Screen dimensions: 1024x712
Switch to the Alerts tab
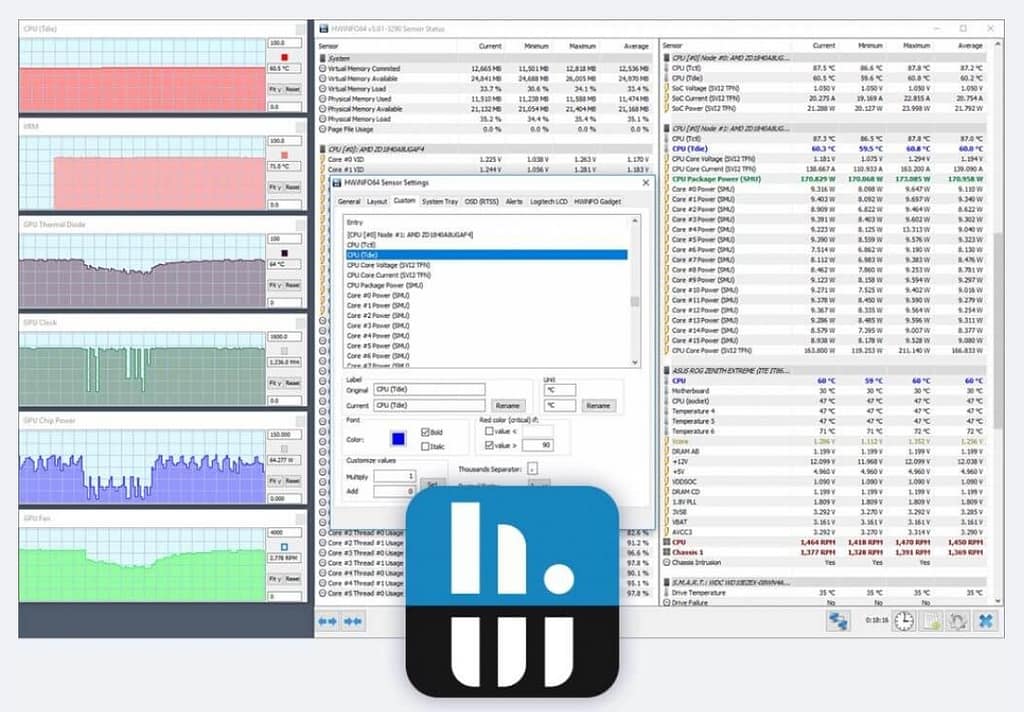click(513, 201)
